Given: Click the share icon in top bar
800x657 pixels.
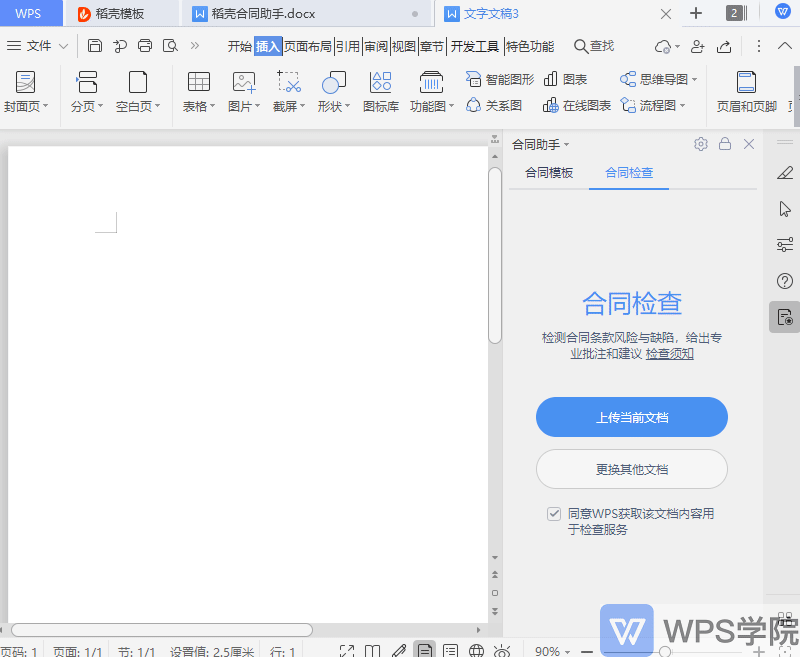Looking at the screenshot, I should coord(724,46).
